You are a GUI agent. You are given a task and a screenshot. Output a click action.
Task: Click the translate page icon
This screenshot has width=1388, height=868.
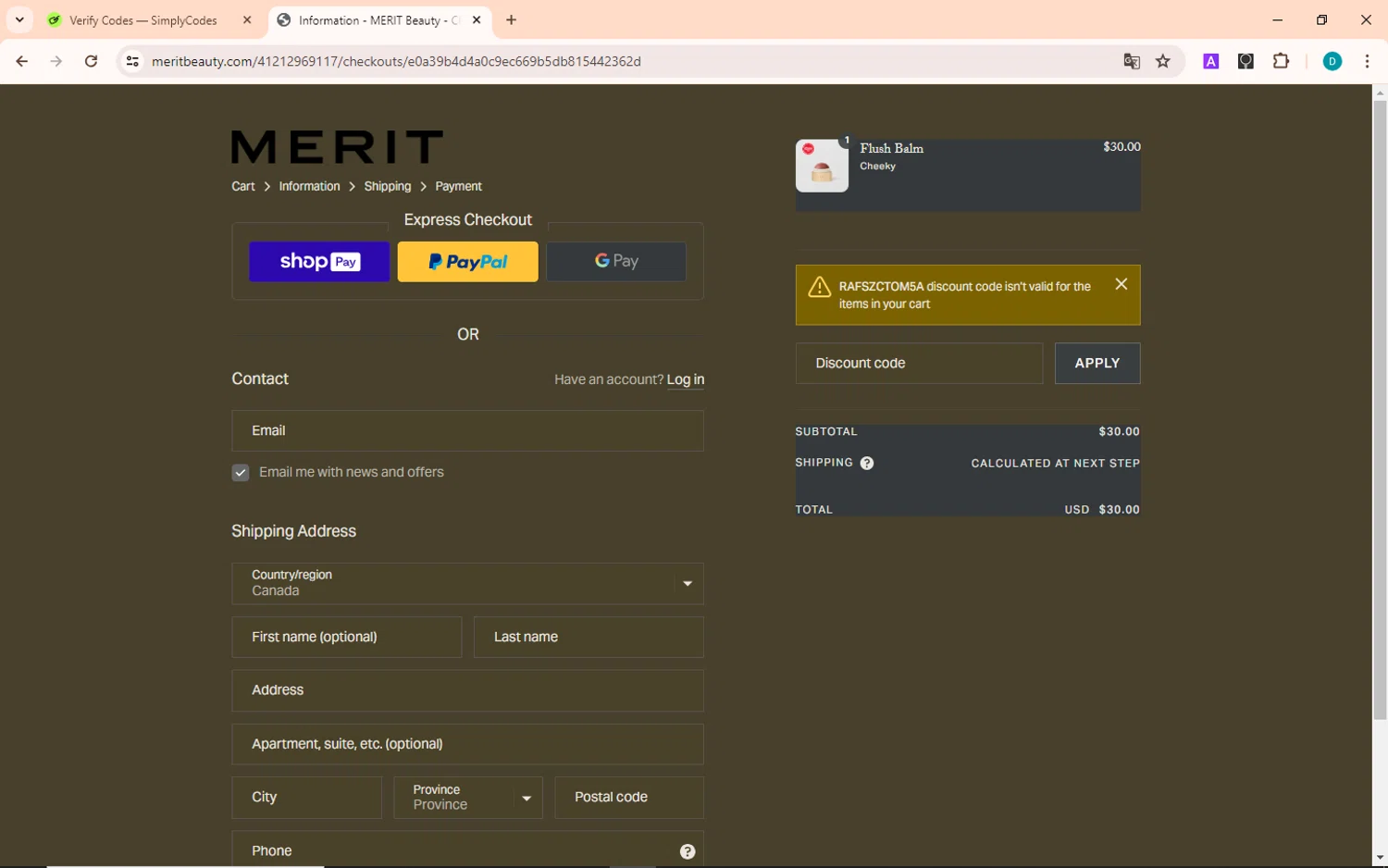[x=1131, y=61]
